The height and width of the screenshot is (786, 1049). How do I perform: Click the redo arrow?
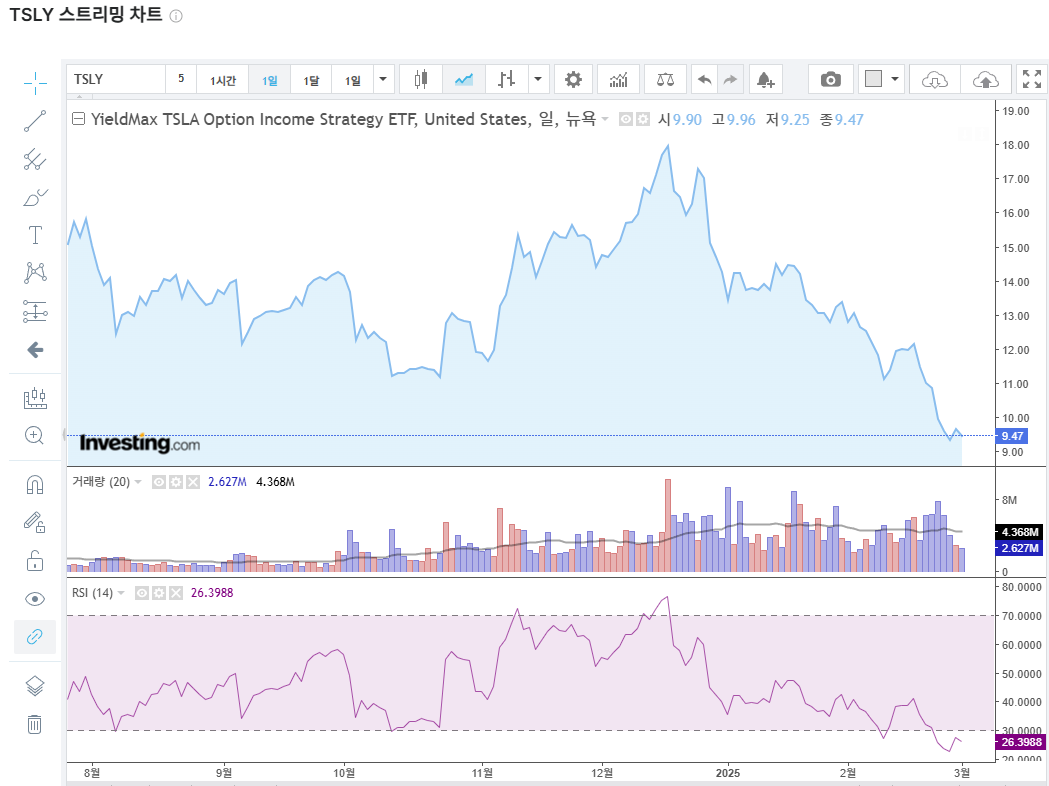point(731,80)
